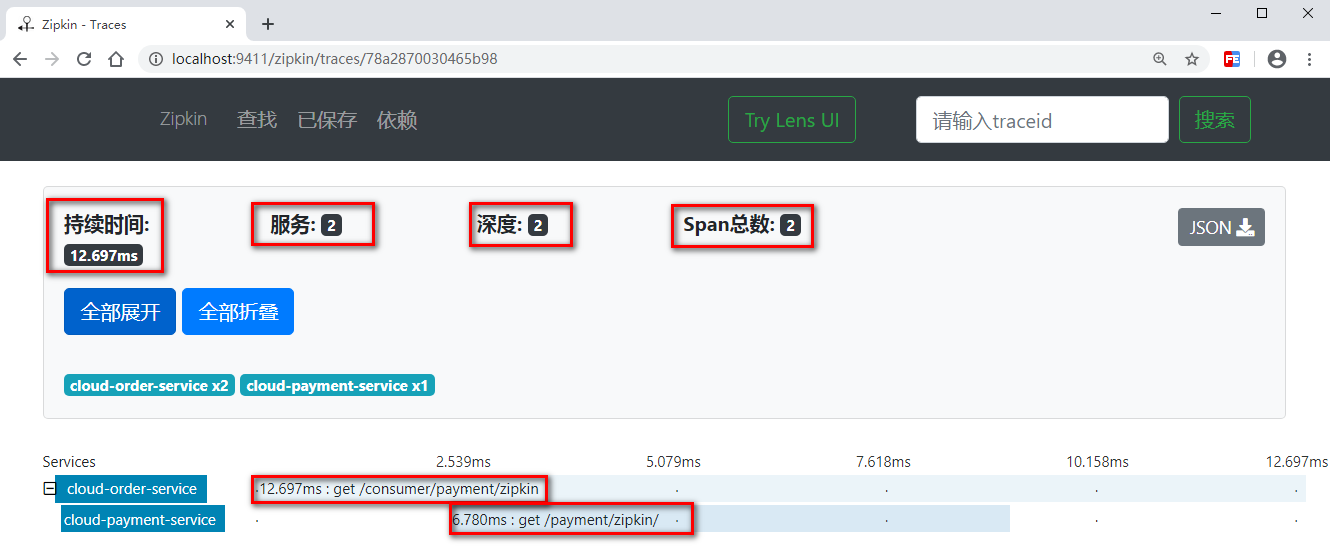This screenshot has width=1330, height=548.
Task: Open site information icon in address bar
Action: click(156, 59)
